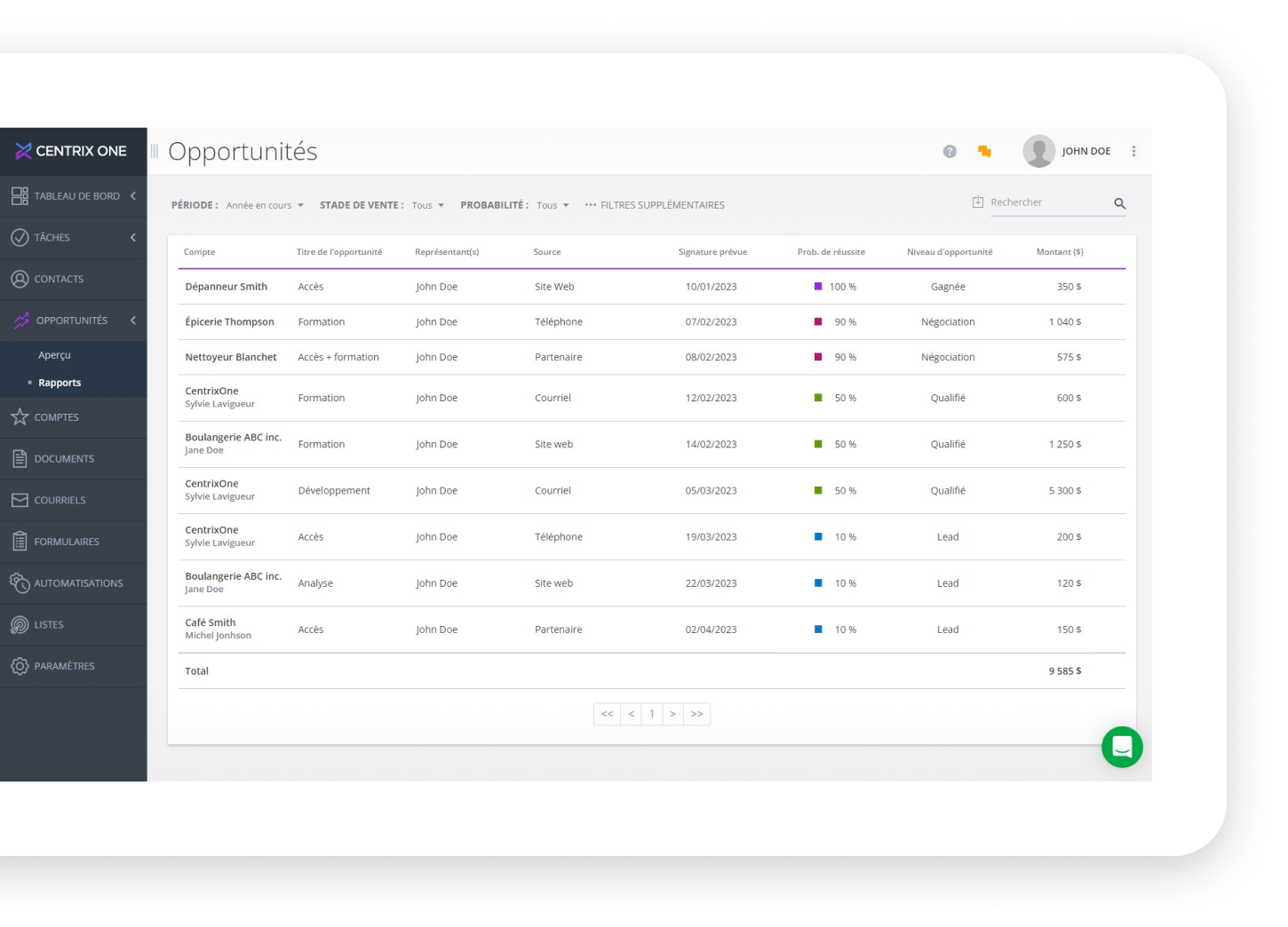Navigate to Comptes
This screenshot has height=927, width=1288.
point(56,417)
